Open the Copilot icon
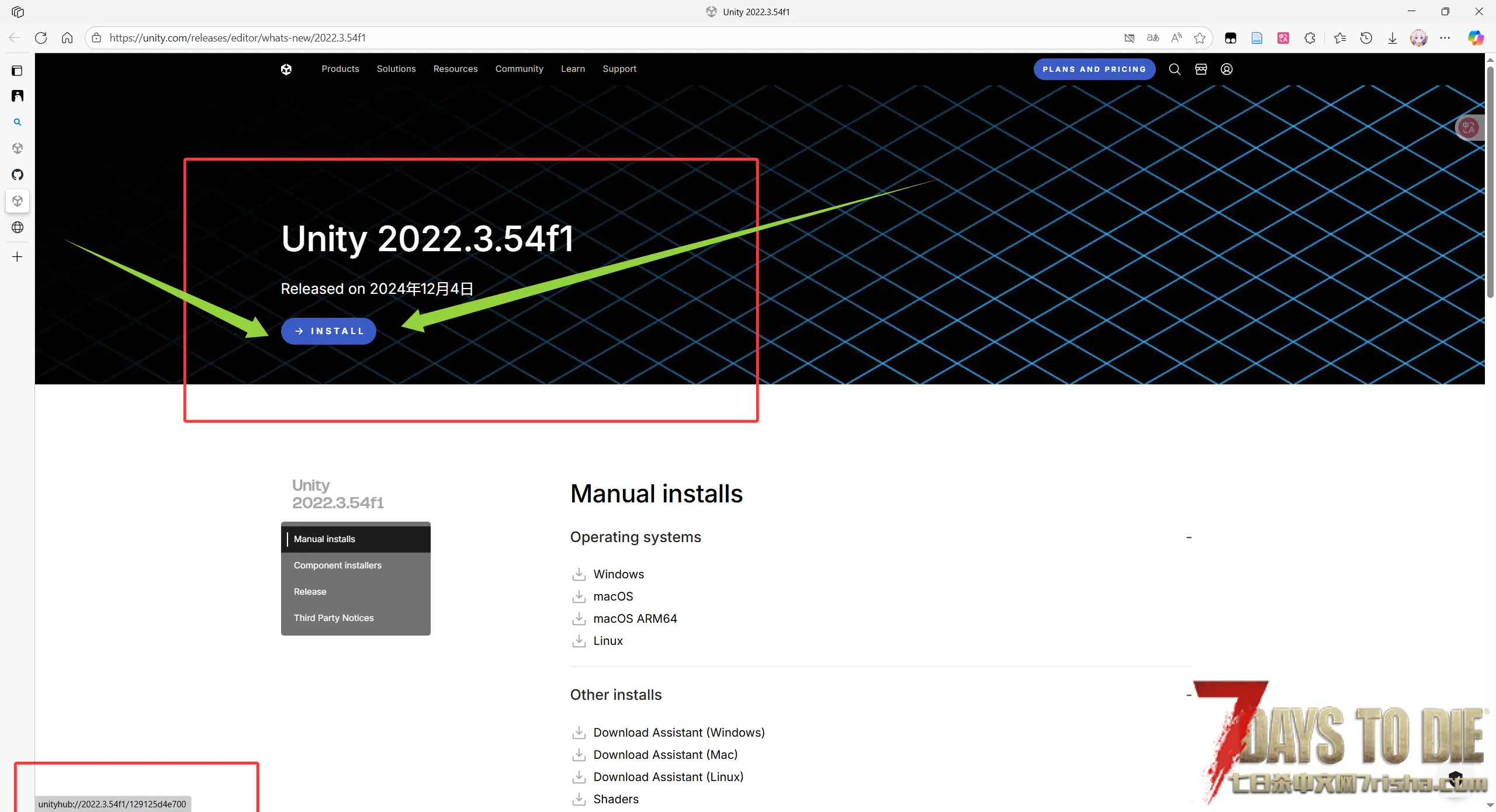 pyautogui.click(x=1476, y=38)
